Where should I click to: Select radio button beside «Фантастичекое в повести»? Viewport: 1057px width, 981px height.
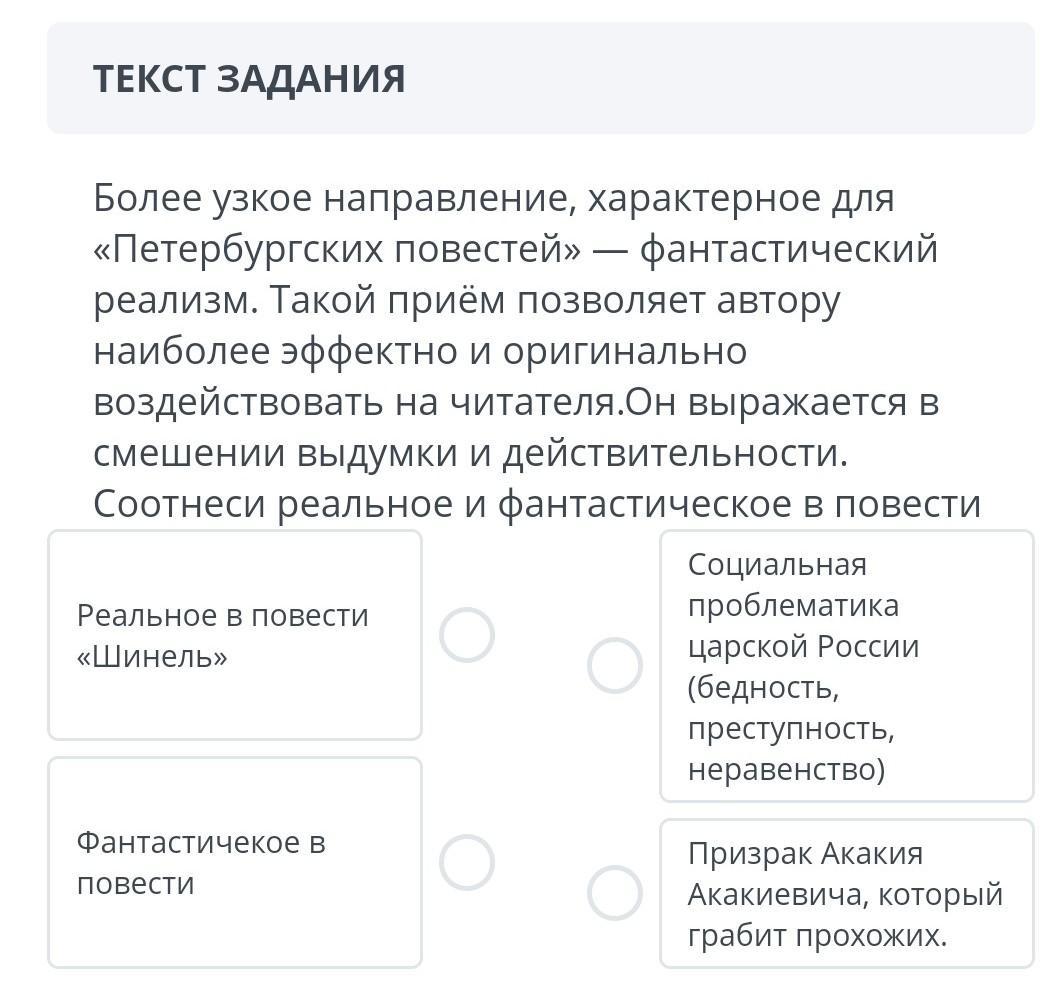point(467,862)
